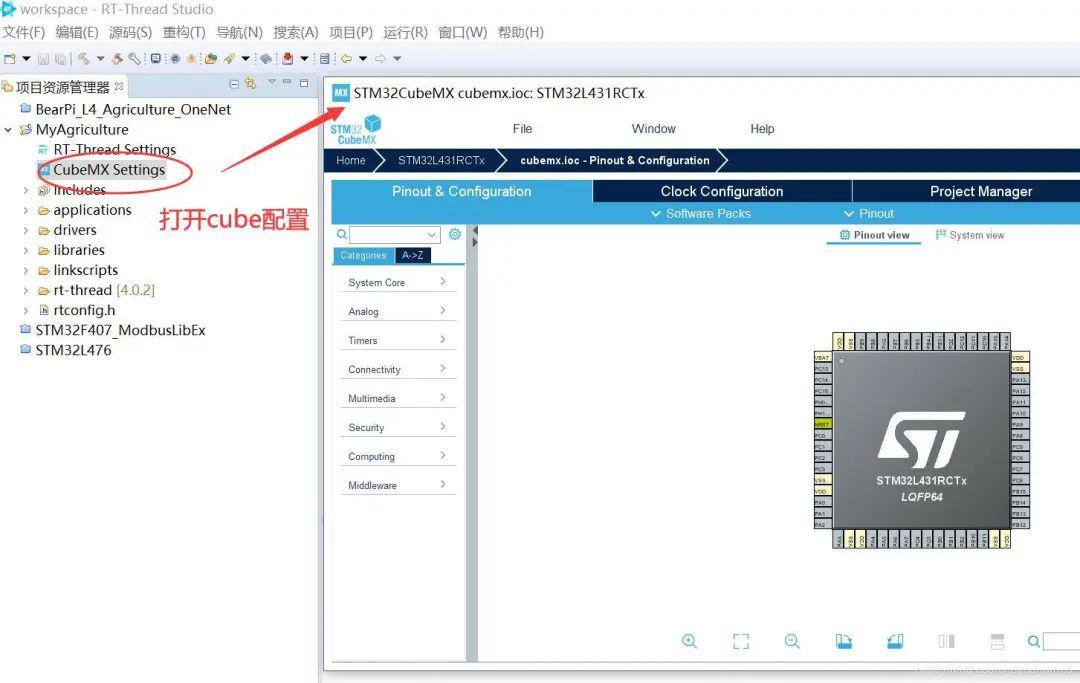Expand the rt-thread folder
Screen dimensions: 1080x683
click(x=25, y=291)
